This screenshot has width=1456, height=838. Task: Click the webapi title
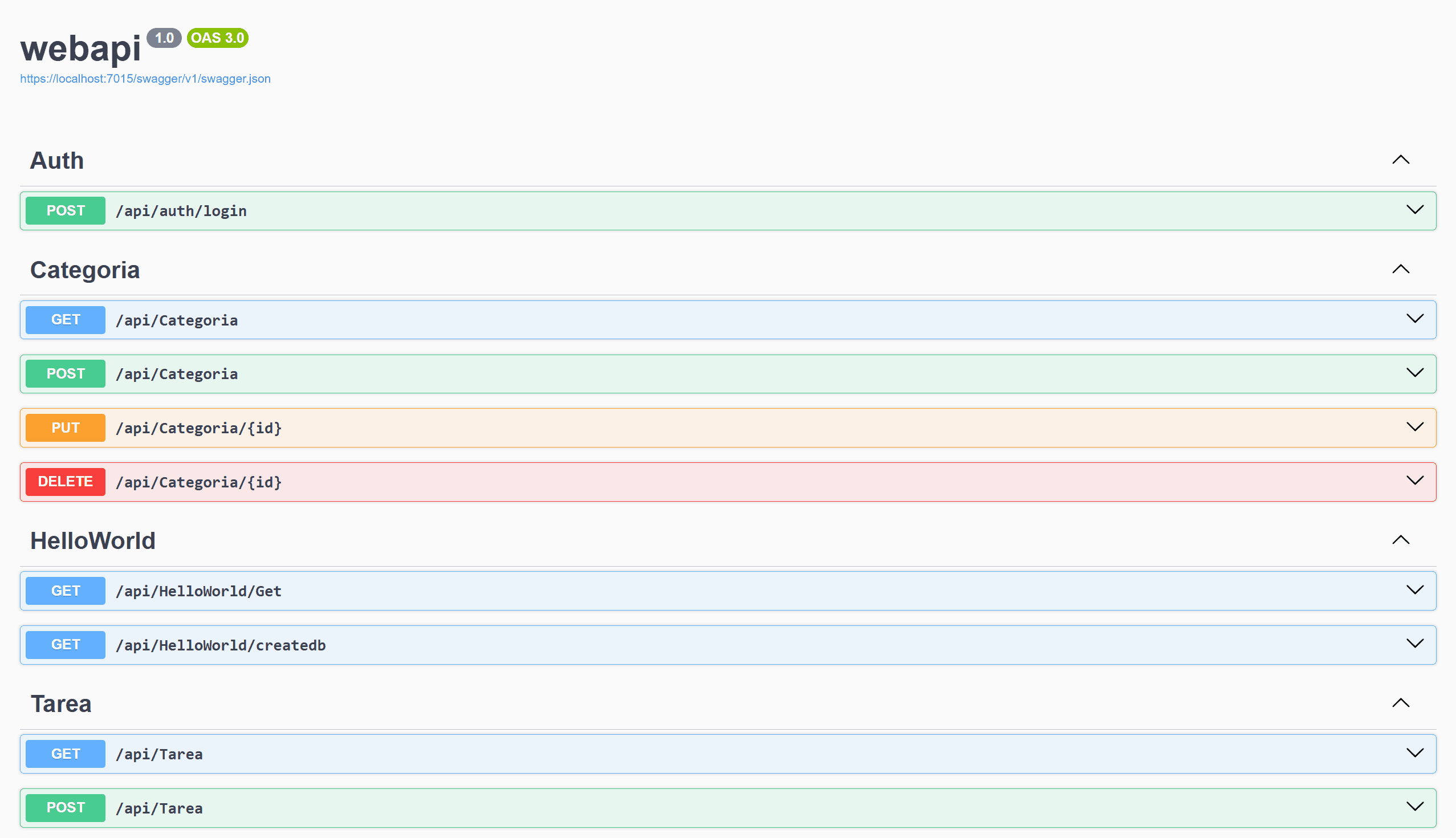click(80, 48)
